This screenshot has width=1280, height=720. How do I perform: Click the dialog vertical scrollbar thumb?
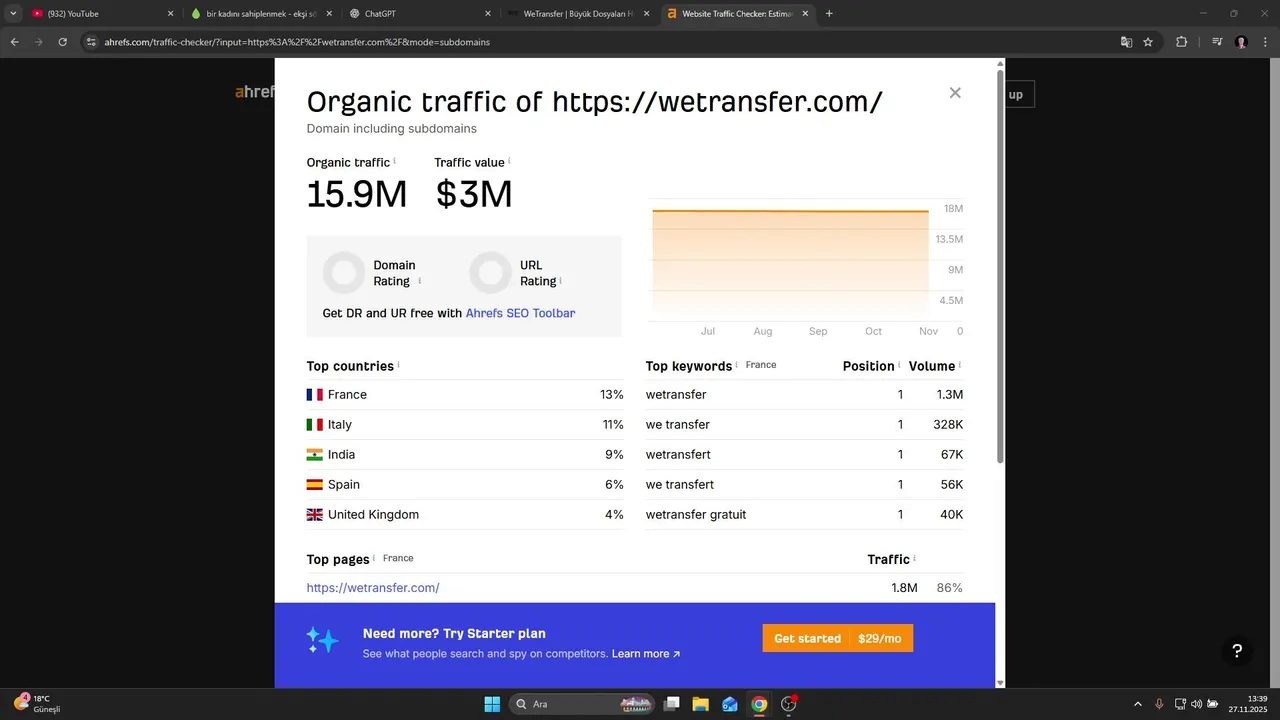(x=1000, y=266)
